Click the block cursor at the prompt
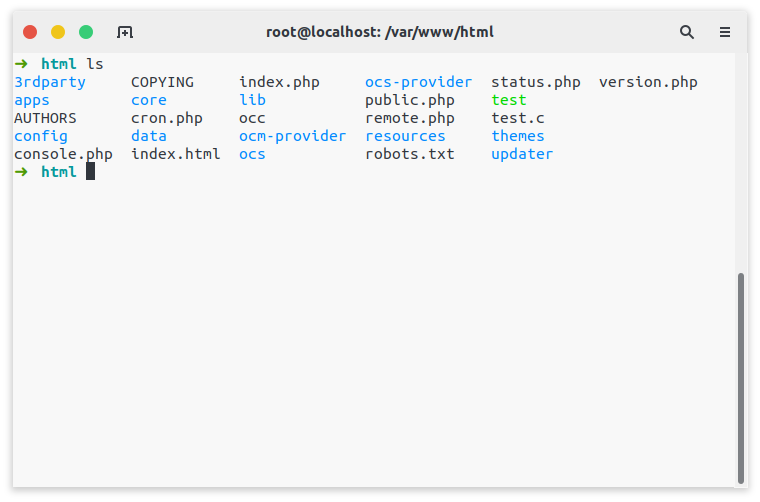The height and width of the screenshot is (502, 760). [x=90, y=172]
